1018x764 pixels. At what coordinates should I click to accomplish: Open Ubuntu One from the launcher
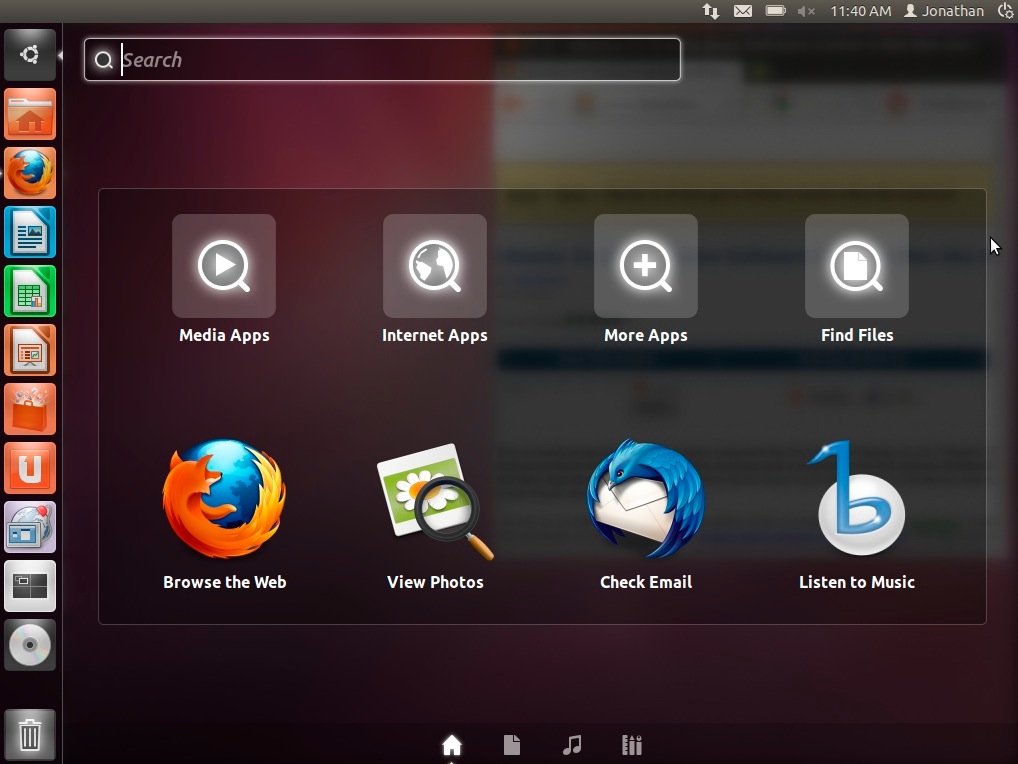point(30,467)
